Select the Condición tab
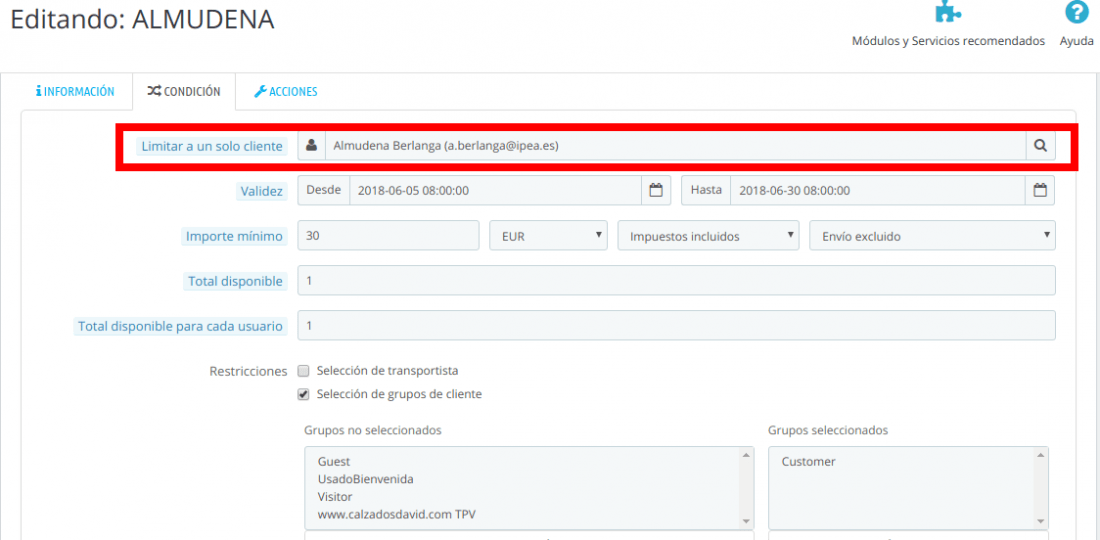Screen dimensions: 1100x540 coord(184,91)
